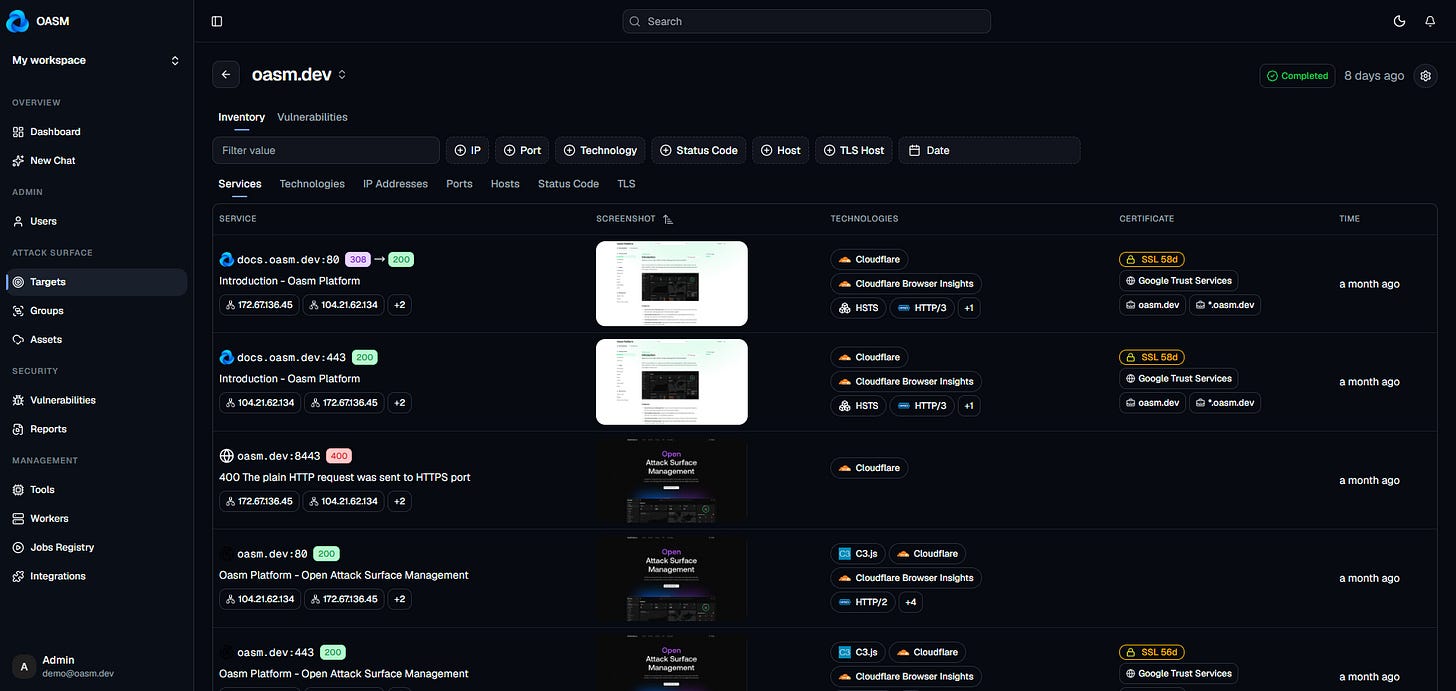Open docs.oasm.dev:443 service link
Image resolution: width=1456 pixels, height=691 pixels.
291,357
